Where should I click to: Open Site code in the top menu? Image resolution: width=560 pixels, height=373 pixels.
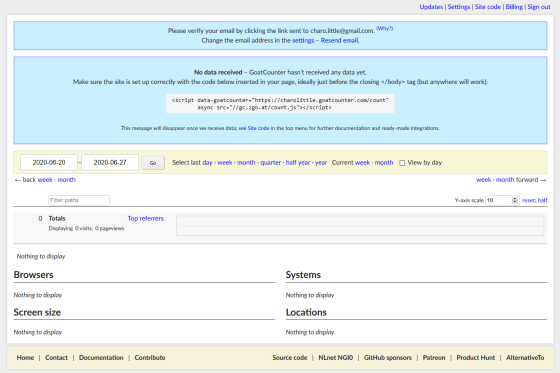click(488, 7)
